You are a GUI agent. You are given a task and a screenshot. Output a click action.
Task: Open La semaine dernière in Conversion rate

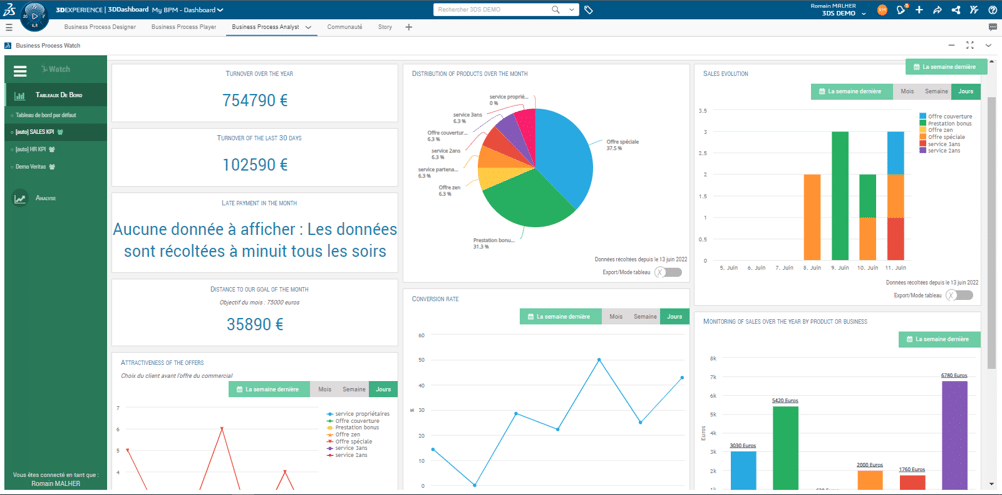pos(560,316)
